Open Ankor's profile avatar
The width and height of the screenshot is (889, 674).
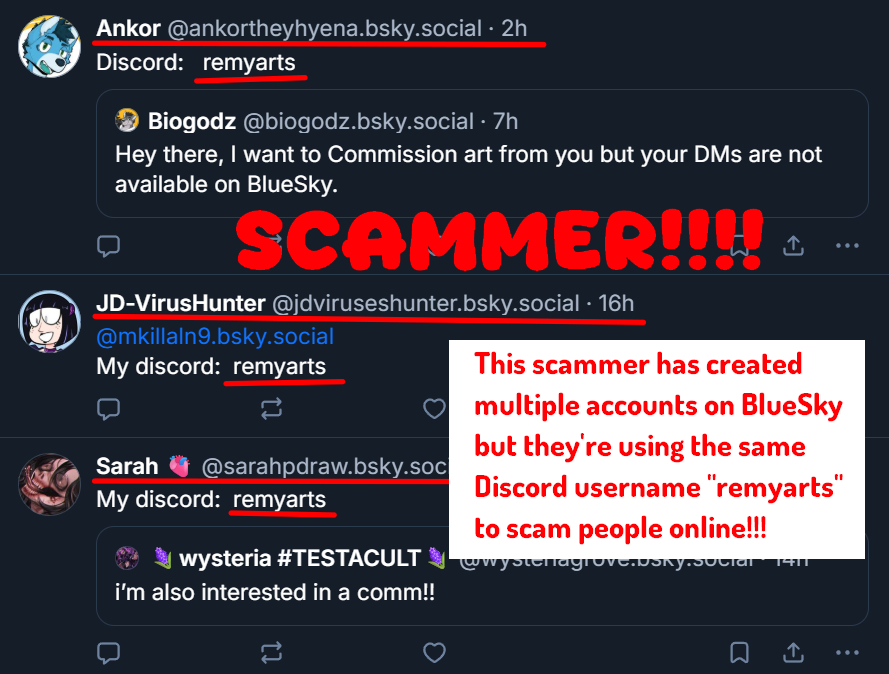coord(49,46)
